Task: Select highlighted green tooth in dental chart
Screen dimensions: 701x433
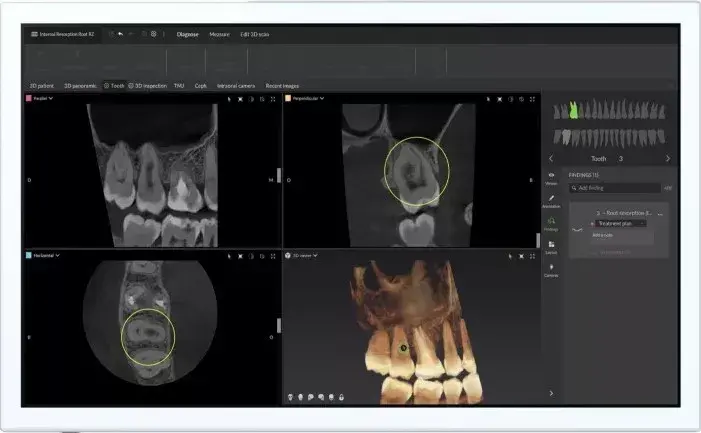Action: click(574, 110)
